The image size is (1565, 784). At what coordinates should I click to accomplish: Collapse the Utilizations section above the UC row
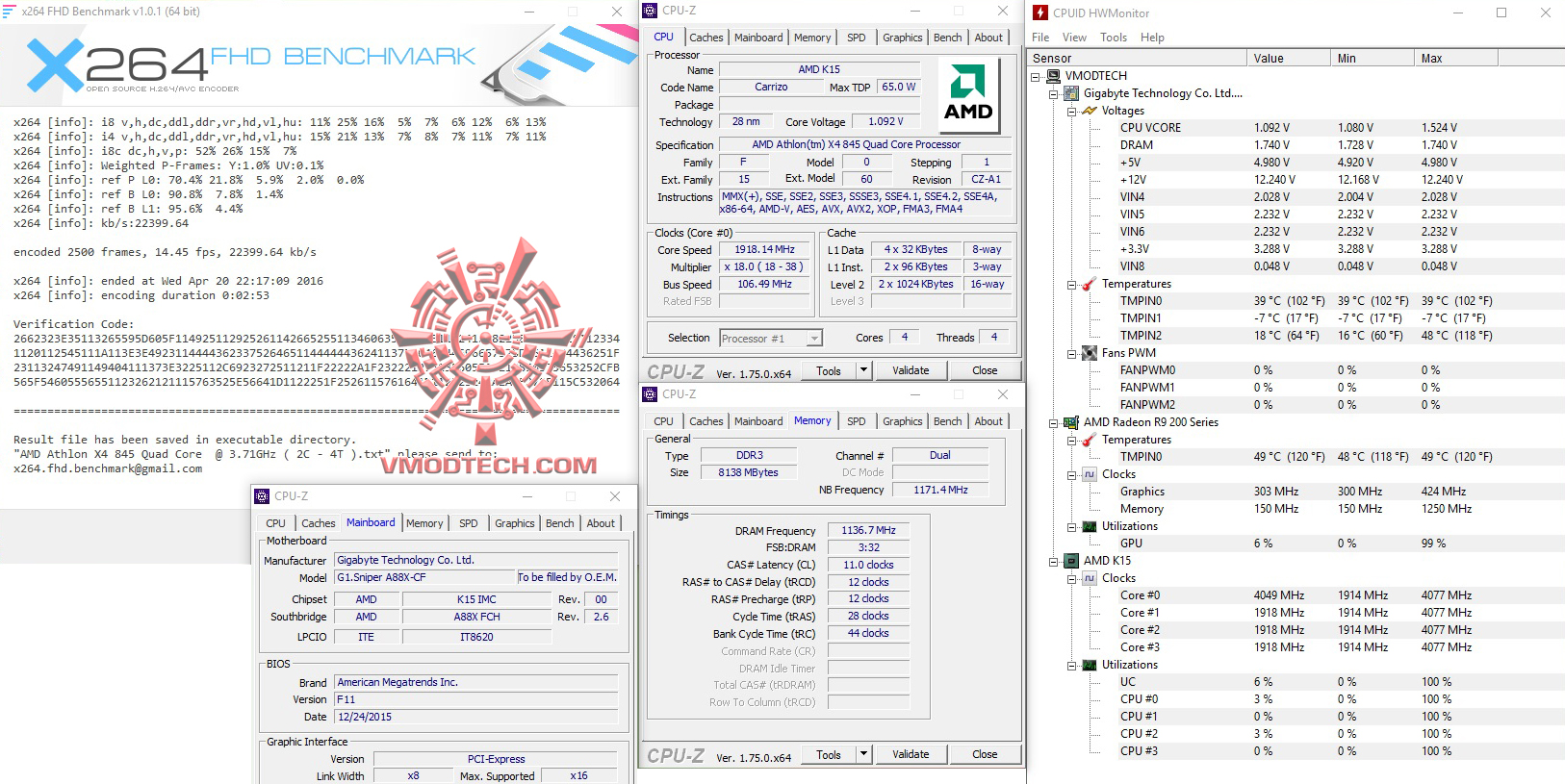(1071, 666)
